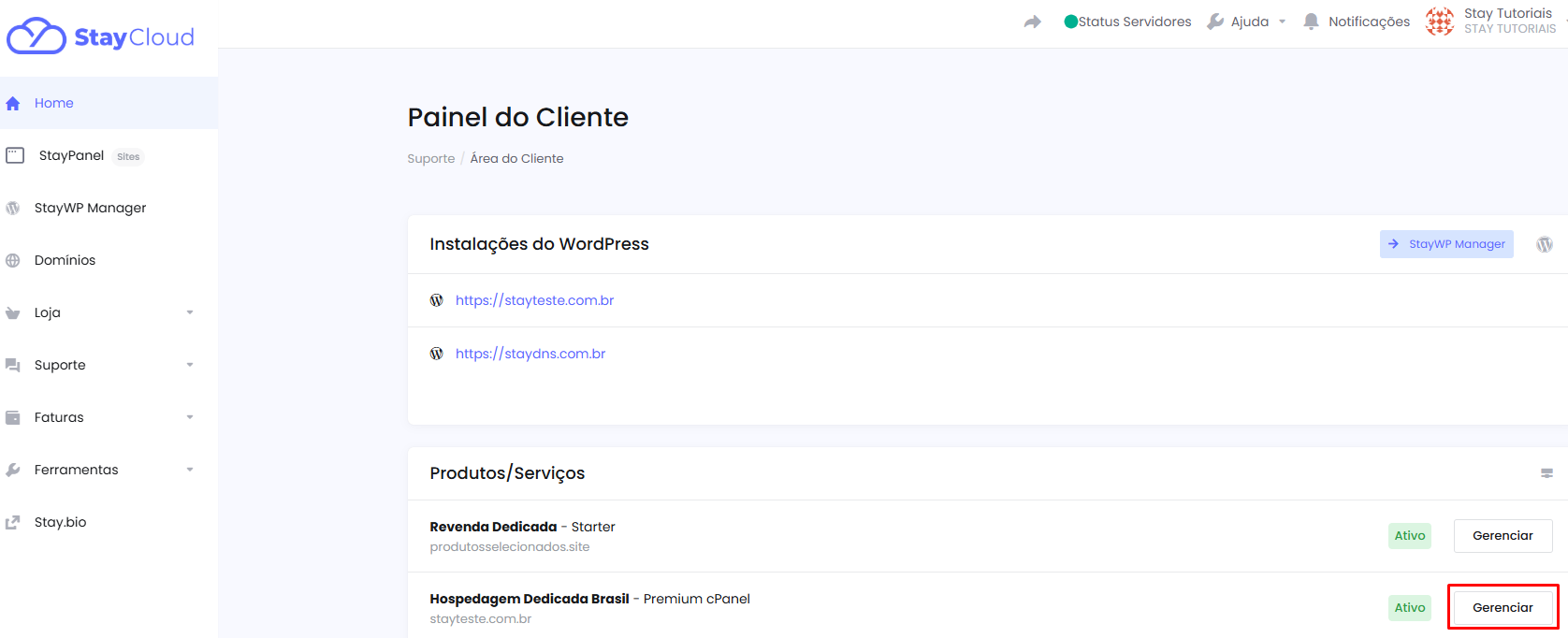Image resolution: width=1568 pixels, height=638 pixels.
Task: Click the StayWP Manager blue button
Action: pyautogui.click(x=1446, y=244)
